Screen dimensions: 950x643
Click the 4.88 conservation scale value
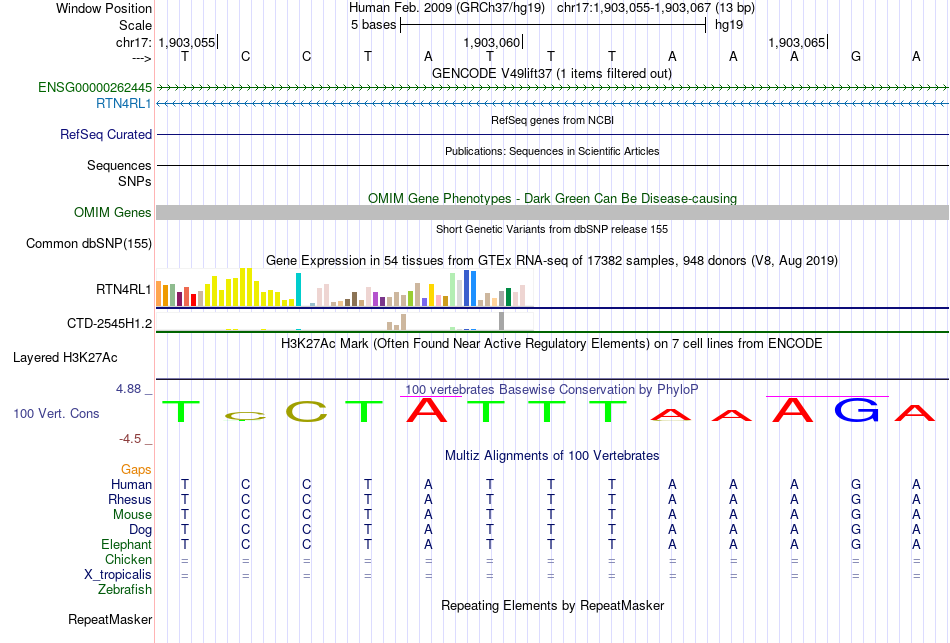point(128,389)
